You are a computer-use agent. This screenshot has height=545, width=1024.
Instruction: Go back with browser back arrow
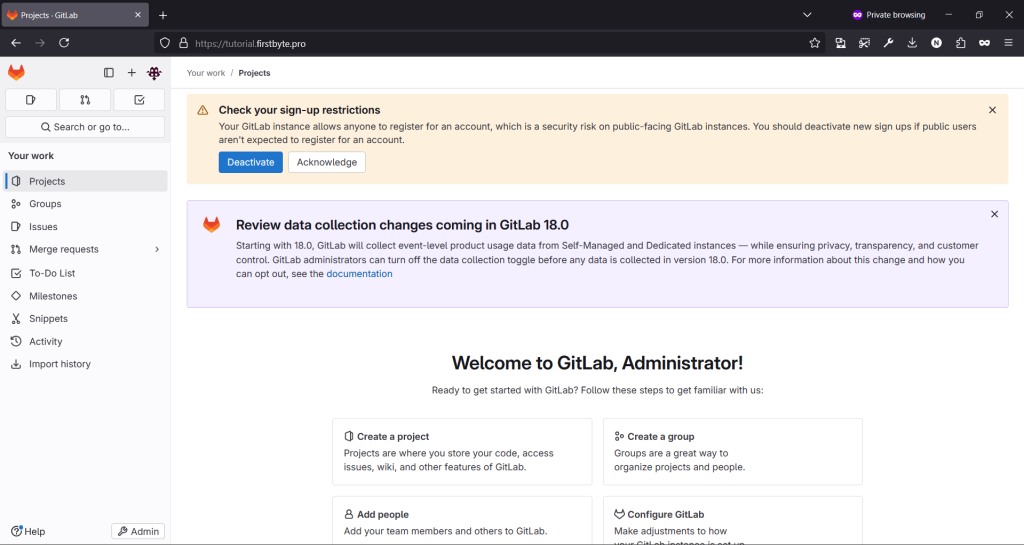16,43
